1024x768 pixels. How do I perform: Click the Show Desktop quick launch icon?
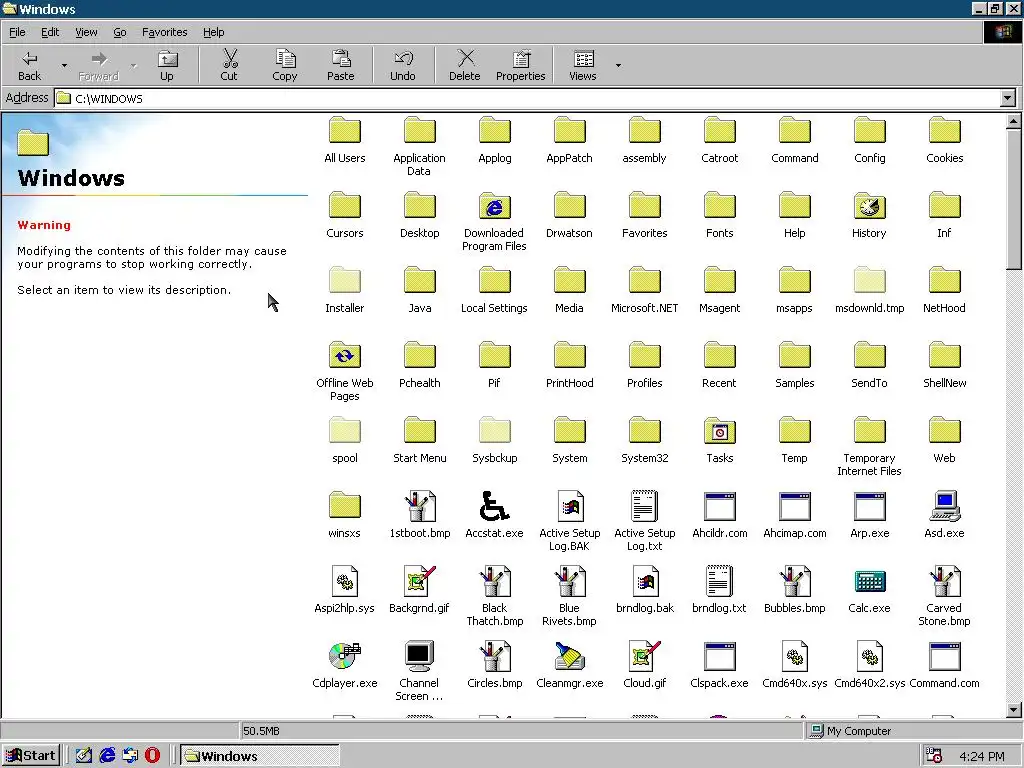coord(84,756)
